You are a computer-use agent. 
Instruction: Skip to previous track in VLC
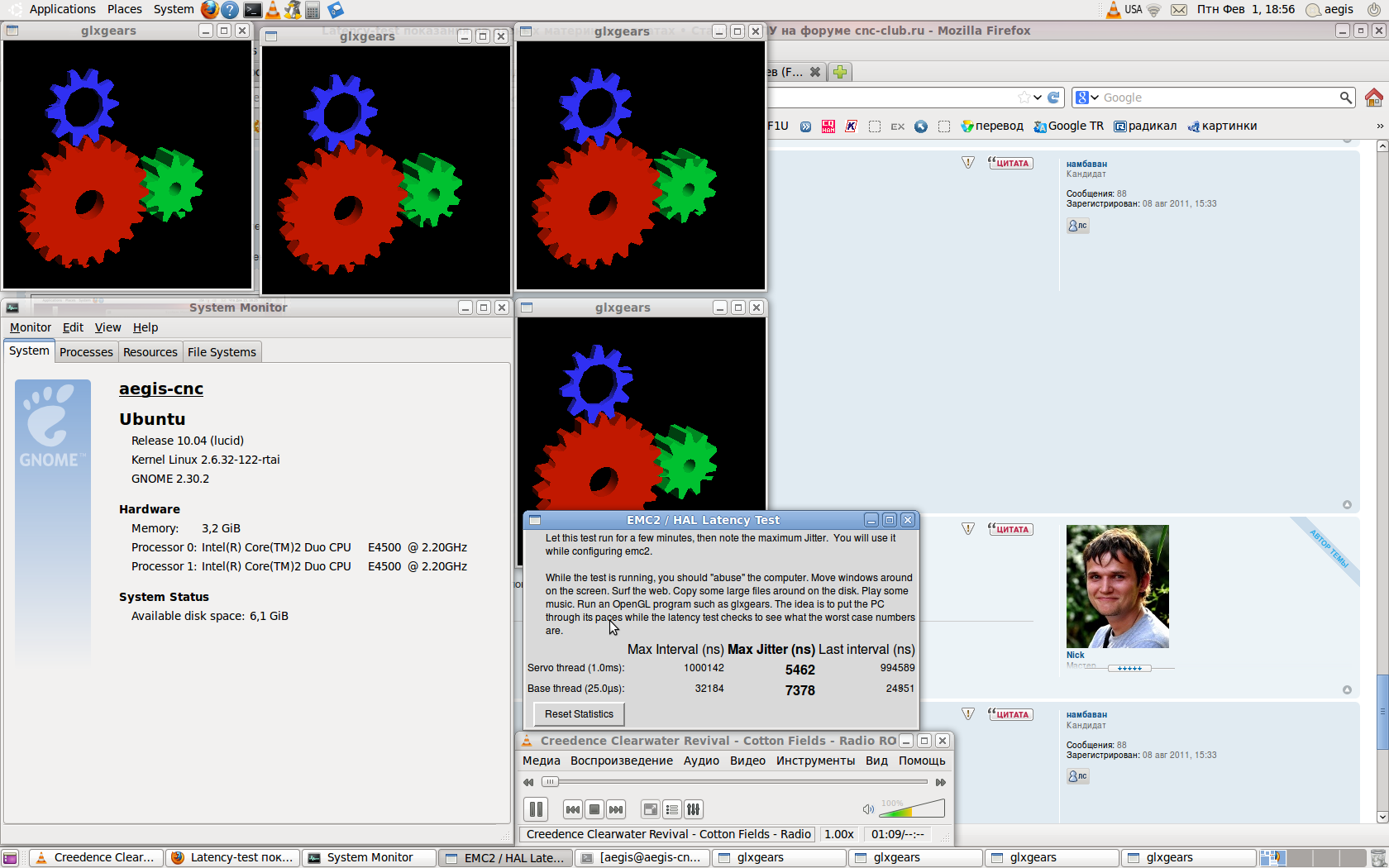click(572, 809)
